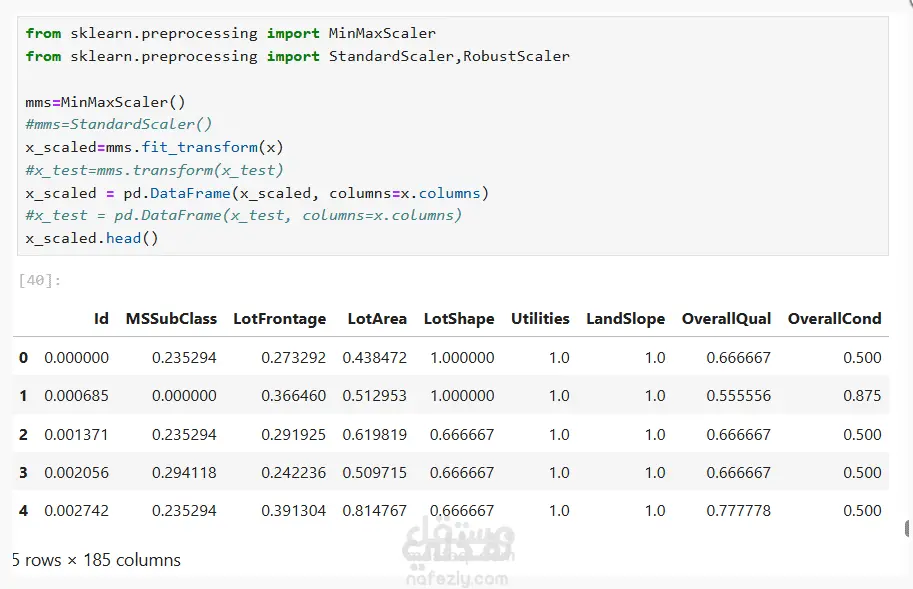Click the x_scaled=mms.fit_transform(x) line
913x589 pixels.
(x=154, y=147)
